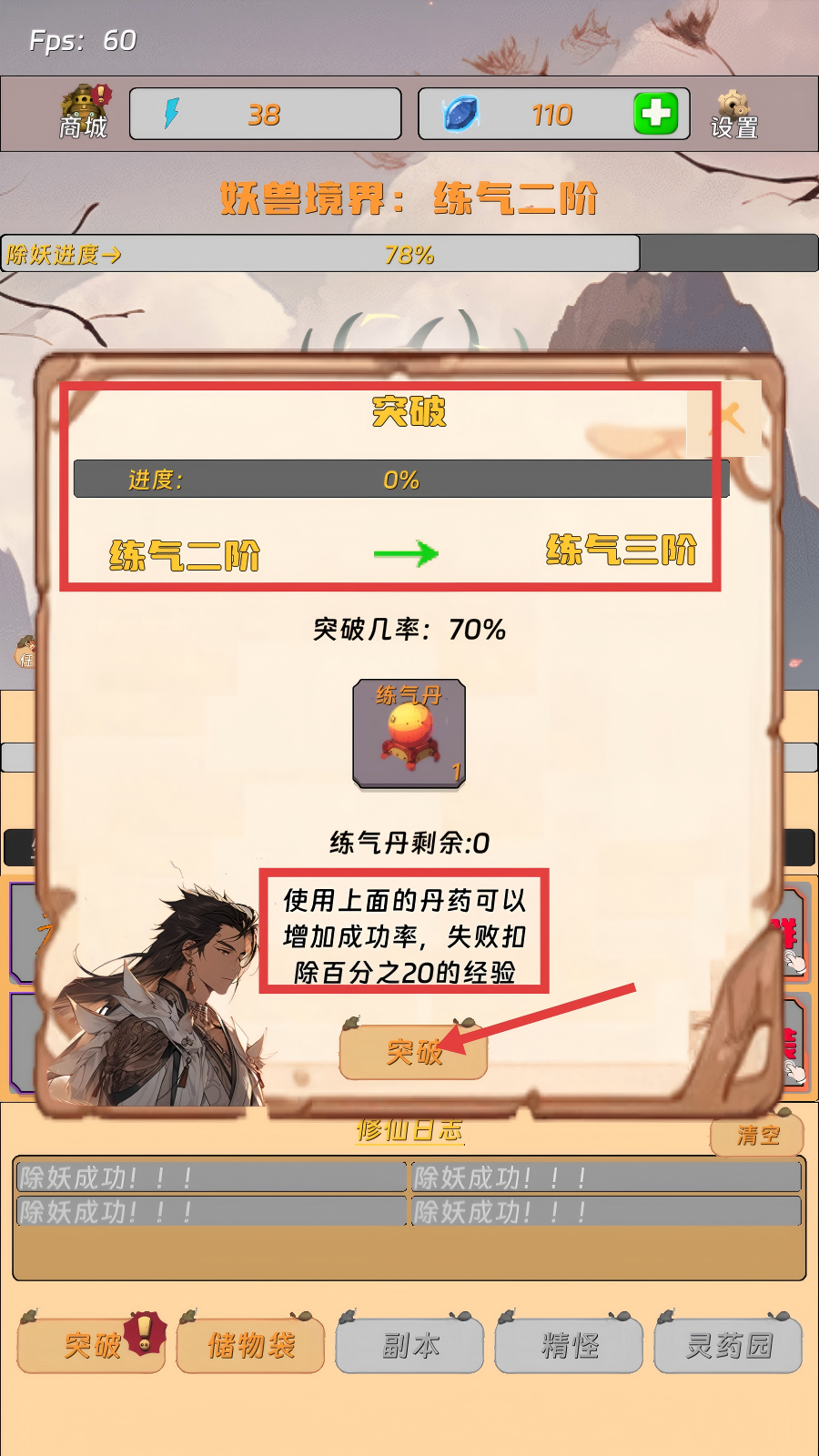
Task: Open the 储物袋 storage bag tab
Action: [x=250, y=1344]
